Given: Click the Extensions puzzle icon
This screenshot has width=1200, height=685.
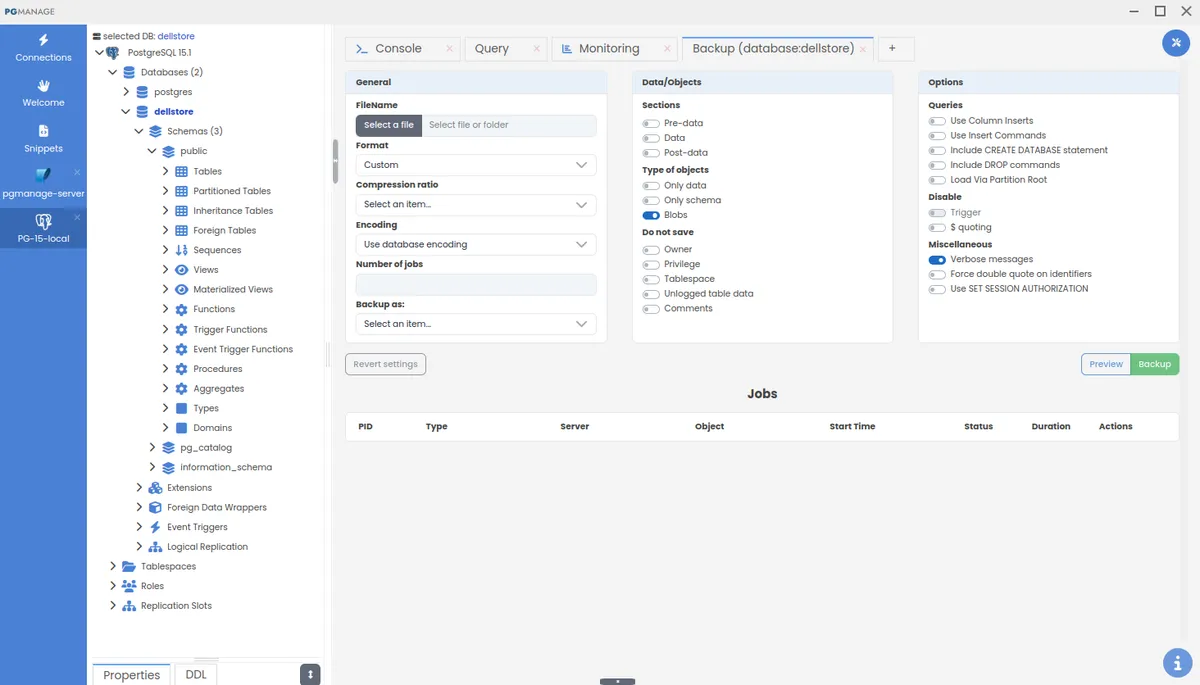Looking at the screenshot, I should coord(153,487).
